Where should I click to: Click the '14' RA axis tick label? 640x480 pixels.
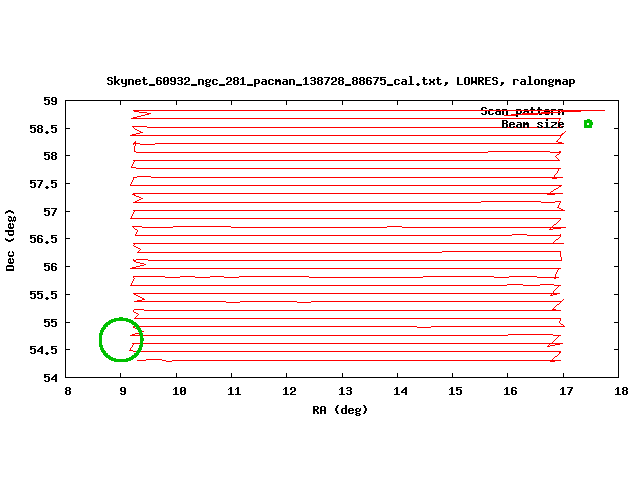(400, 391)
